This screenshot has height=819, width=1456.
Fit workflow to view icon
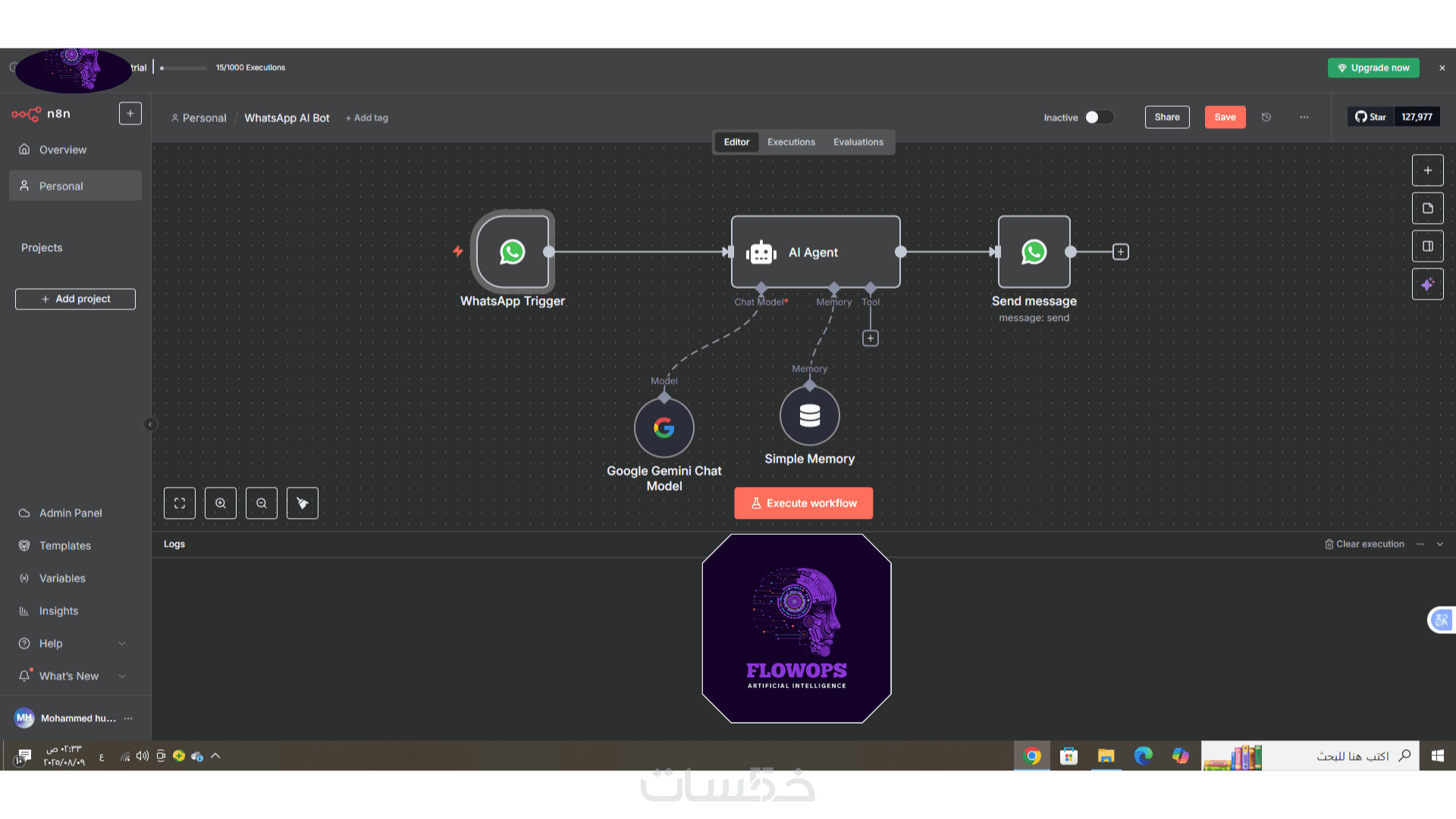click(x=180, y=504)
